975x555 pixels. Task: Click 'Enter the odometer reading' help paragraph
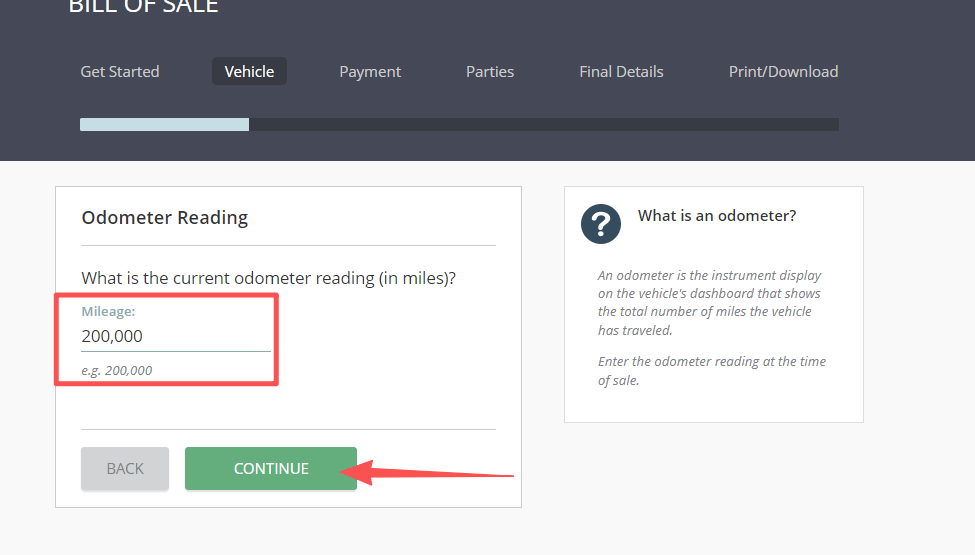(x=712, y=370)
